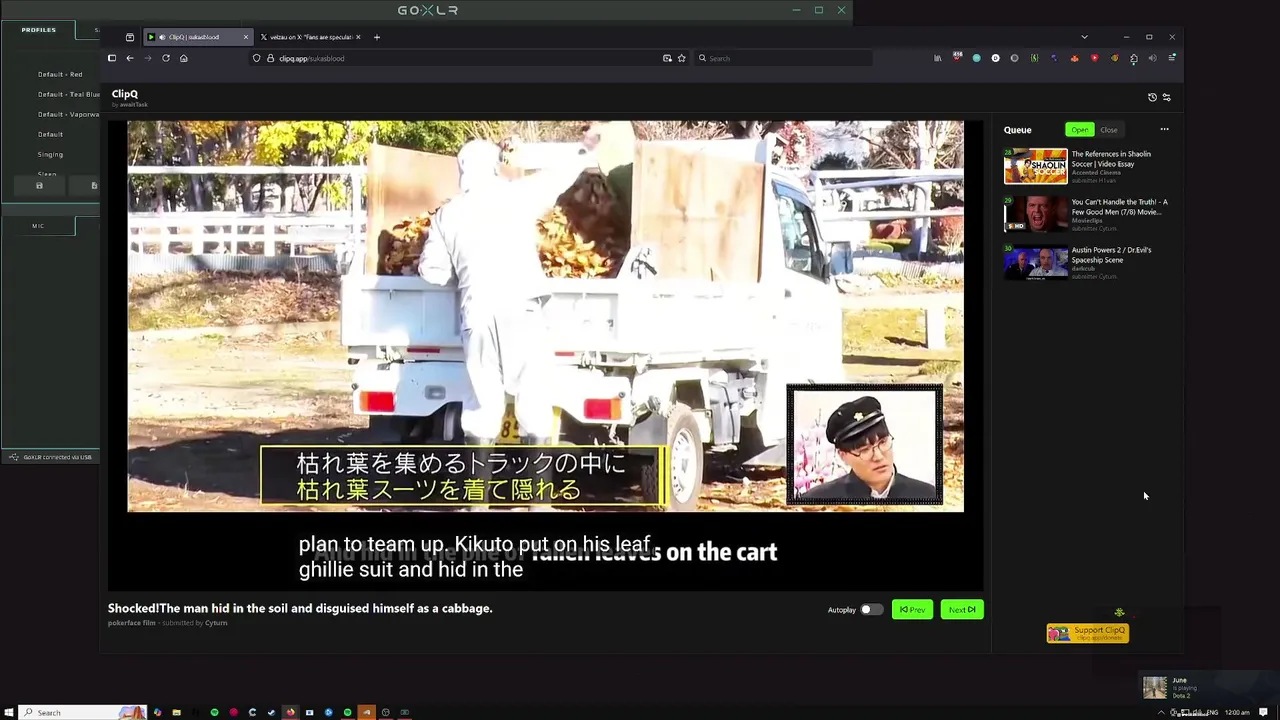Open Windows notification center icon
The height and width of the screenshot is (720, 1280).
click(1264, 712)
